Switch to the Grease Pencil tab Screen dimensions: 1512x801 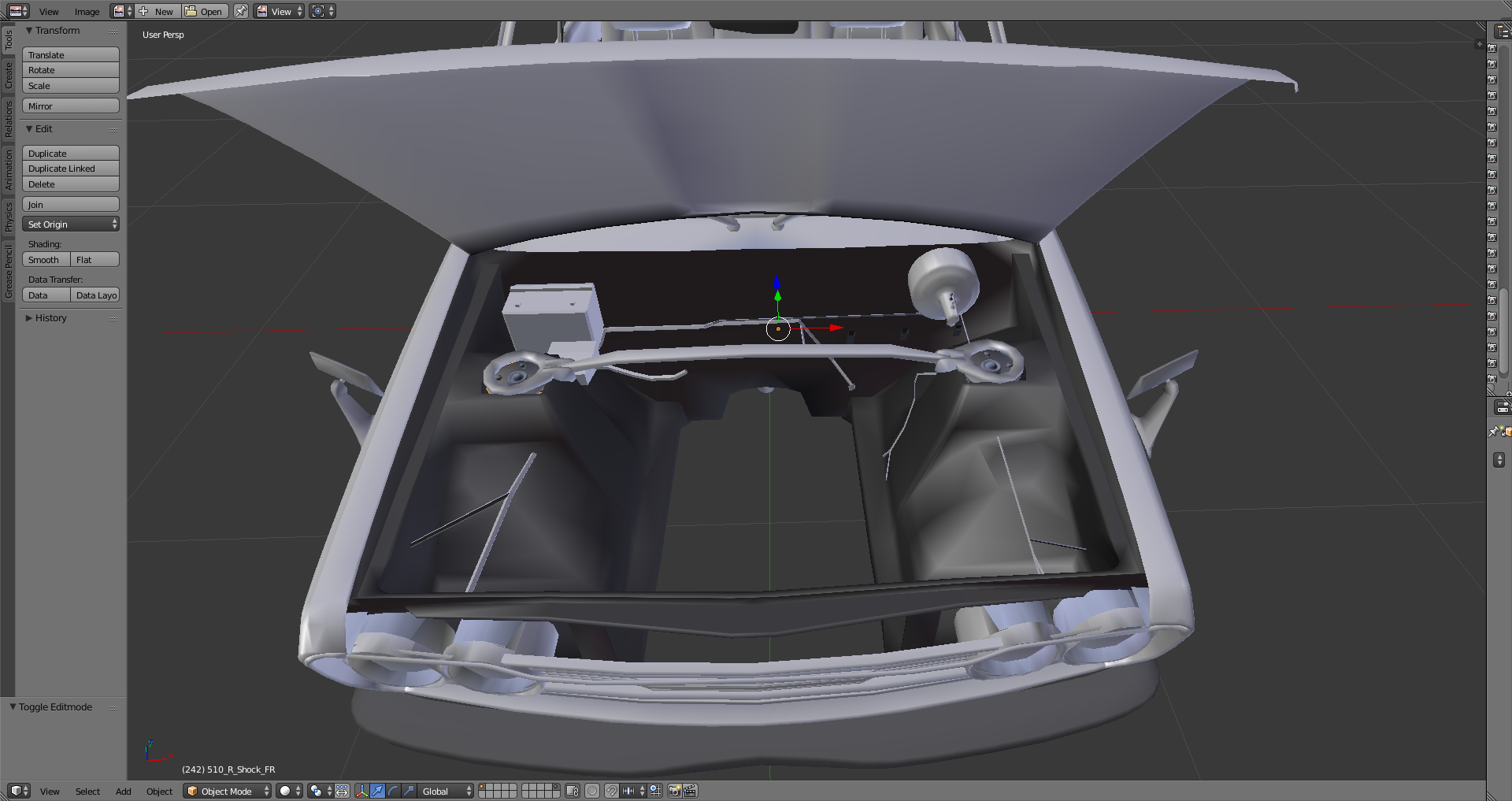(9, 272)
